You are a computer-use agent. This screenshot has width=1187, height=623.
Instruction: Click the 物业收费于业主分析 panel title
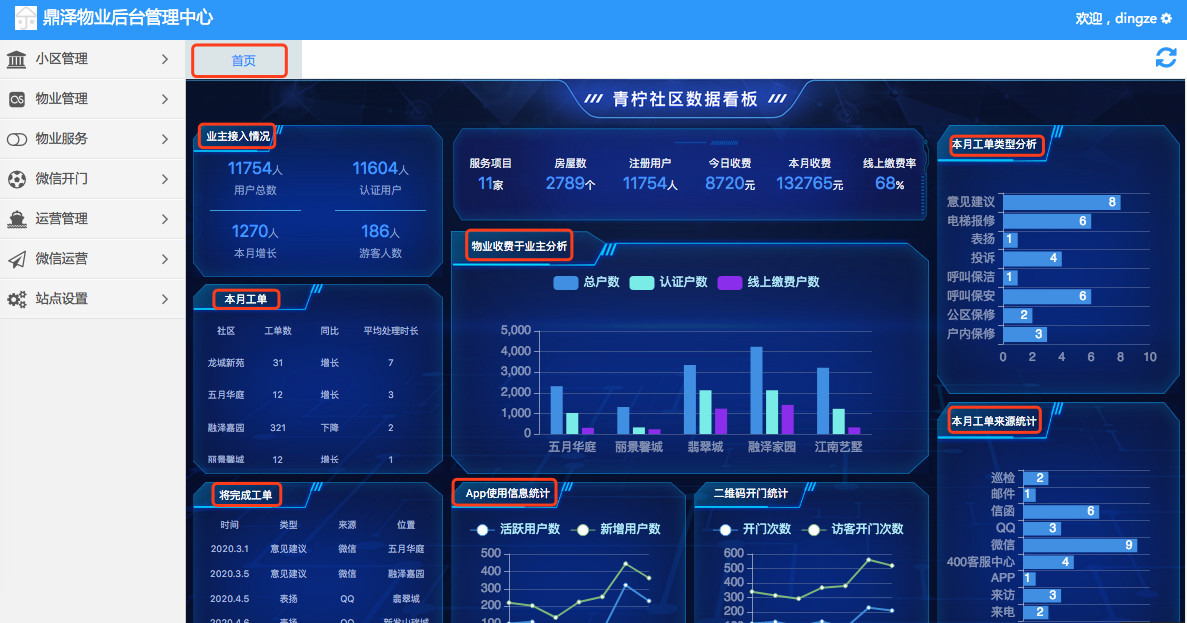[519, 246]
